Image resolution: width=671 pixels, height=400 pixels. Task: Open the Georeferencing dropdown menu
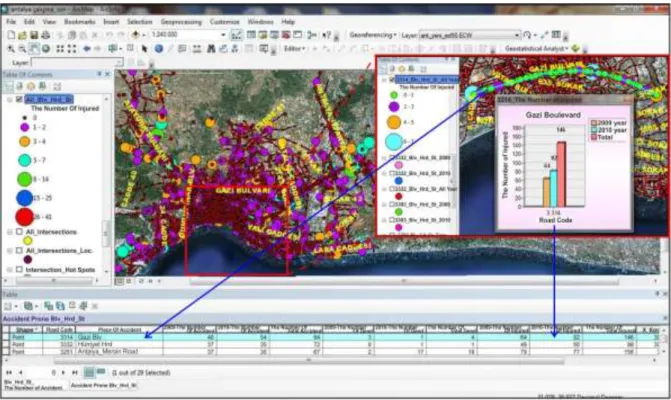[x=373, y=35]
